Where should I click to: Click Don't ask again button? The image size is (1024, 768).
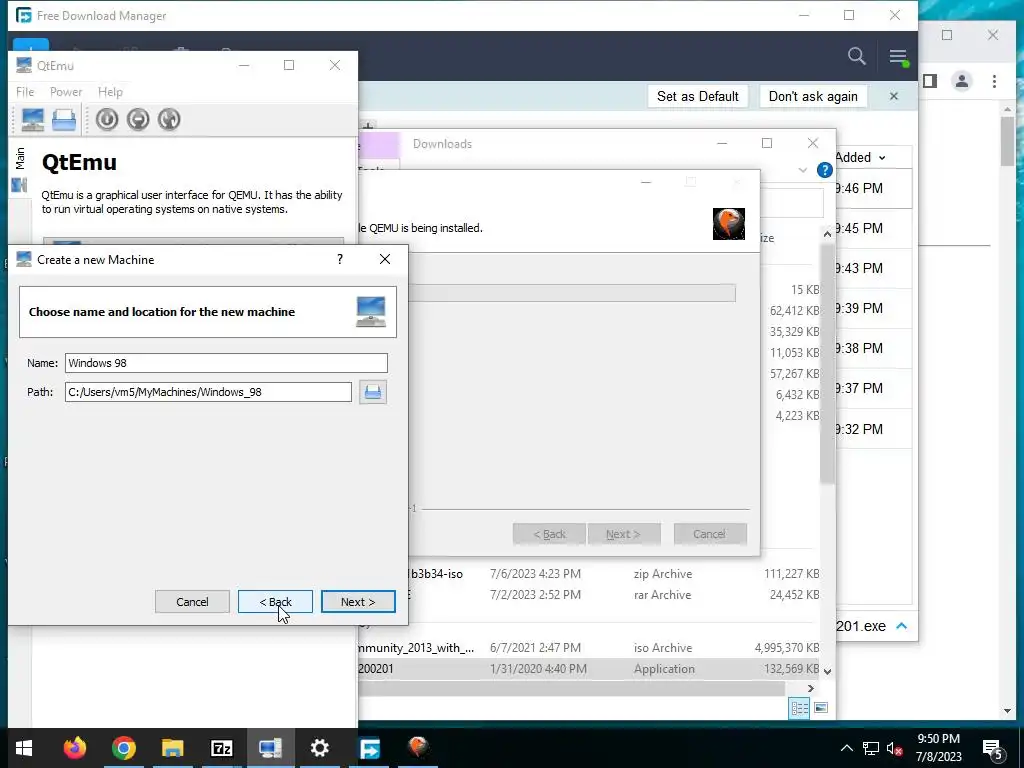[x=813, y=97]
